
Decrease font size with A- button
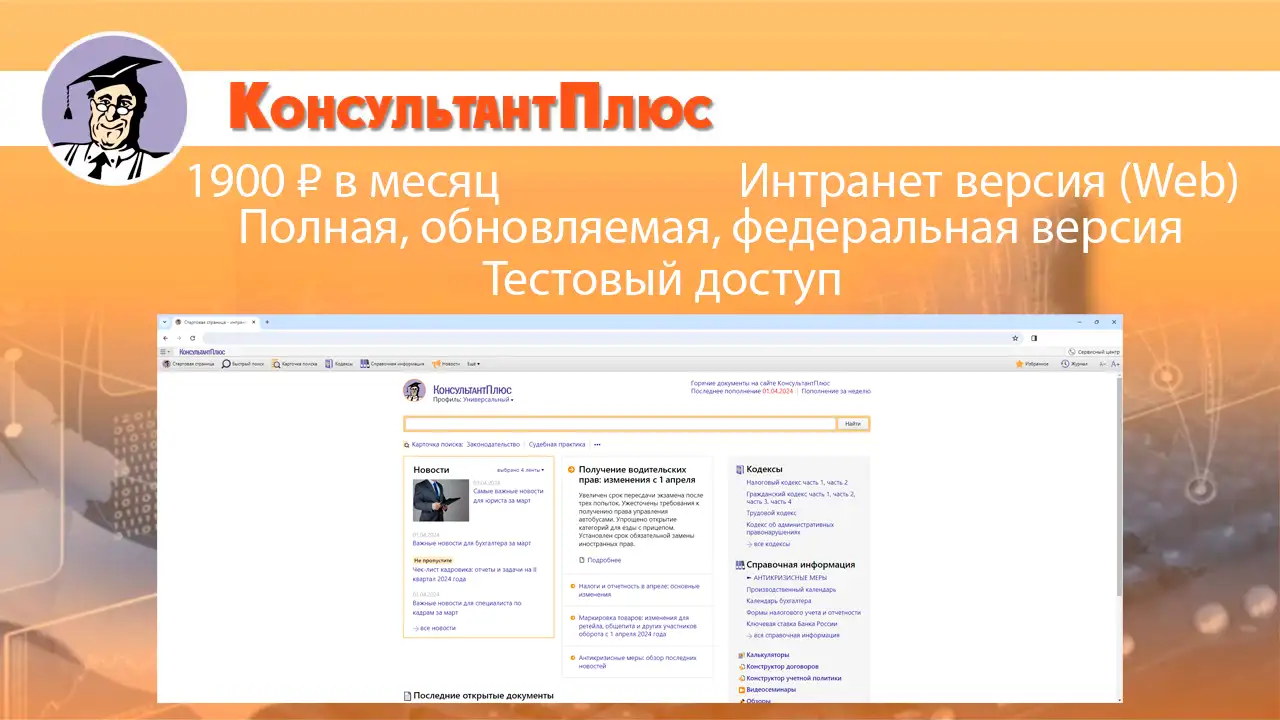point(1103,364)
